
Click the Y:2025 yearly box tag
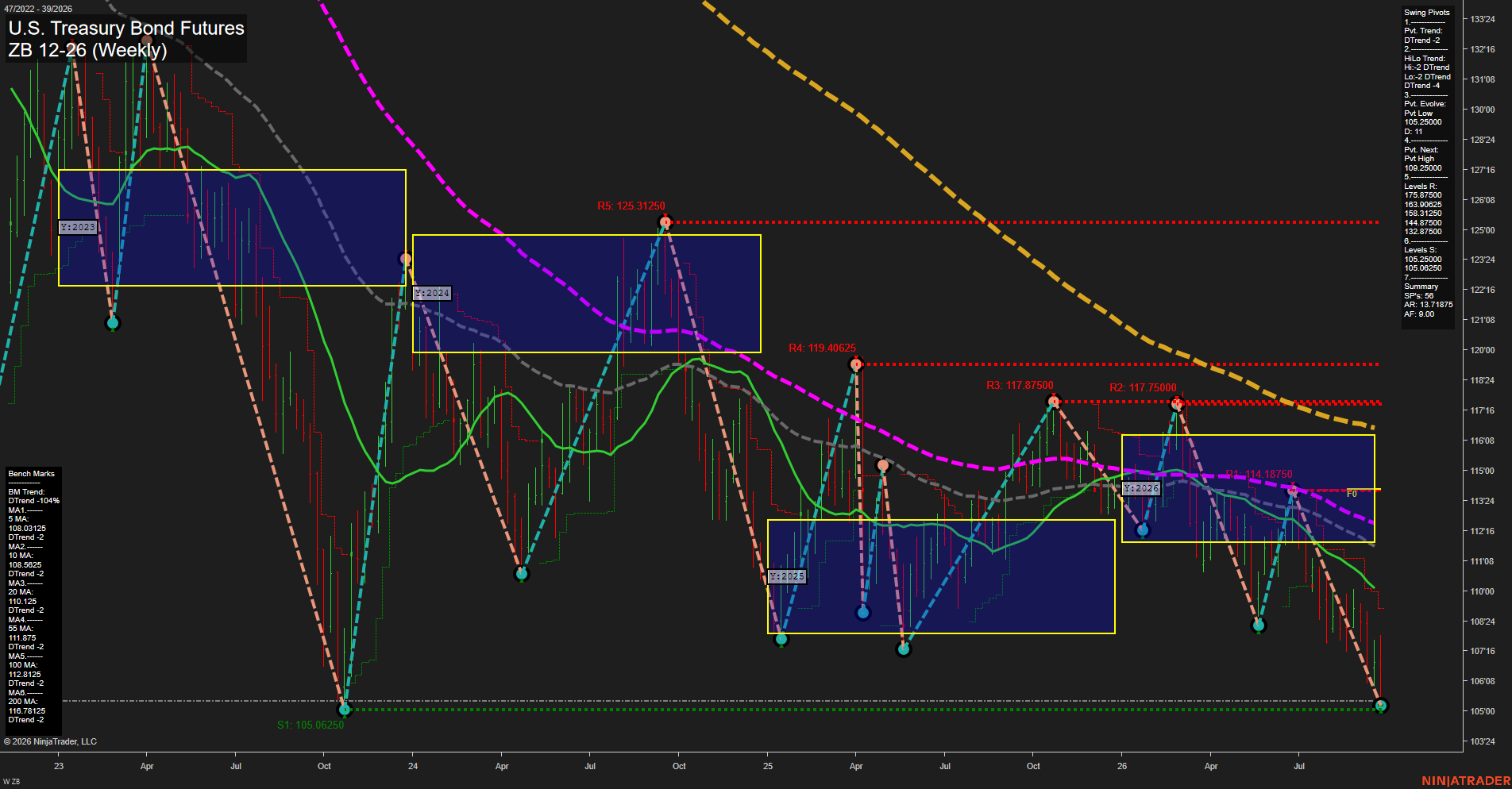787,576
